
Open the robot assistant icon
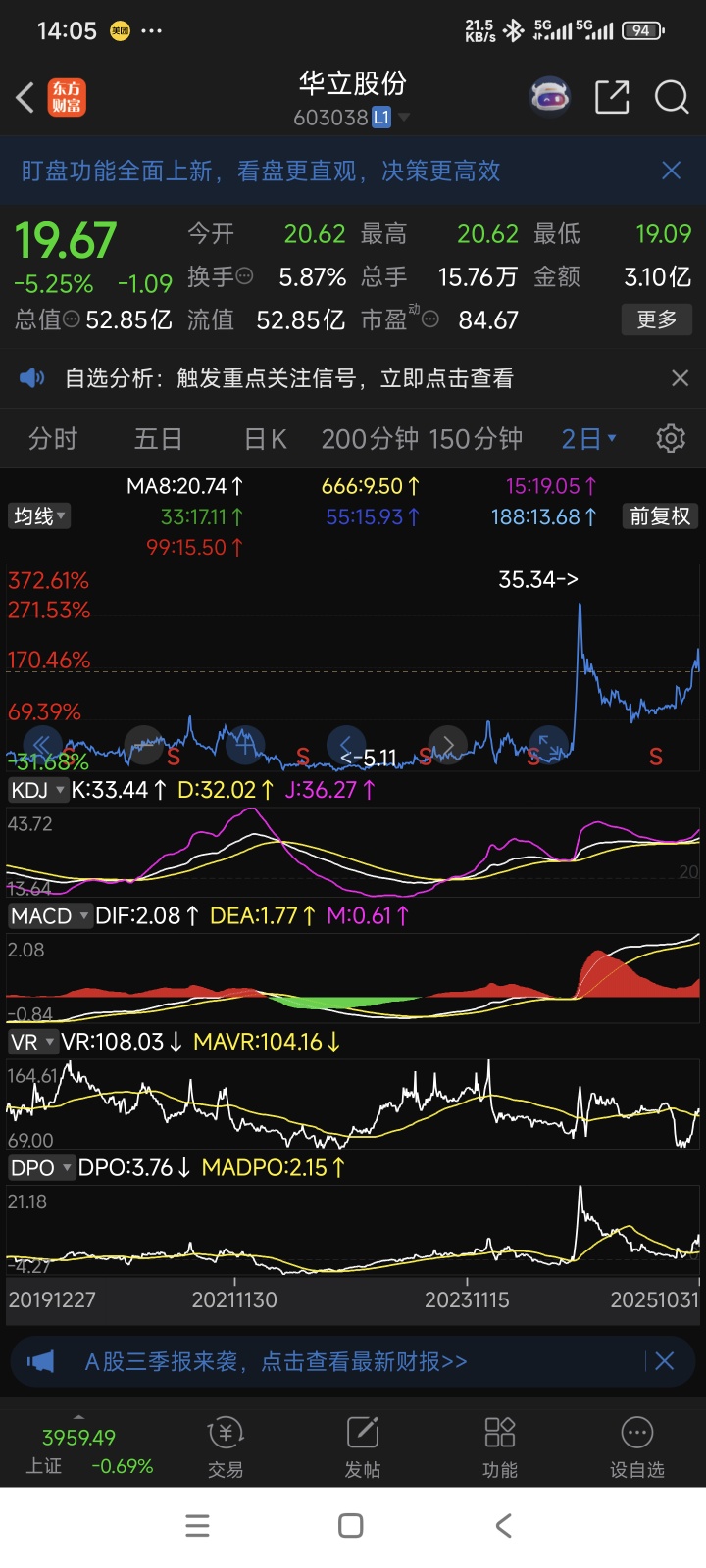click(x=550, y=97)
